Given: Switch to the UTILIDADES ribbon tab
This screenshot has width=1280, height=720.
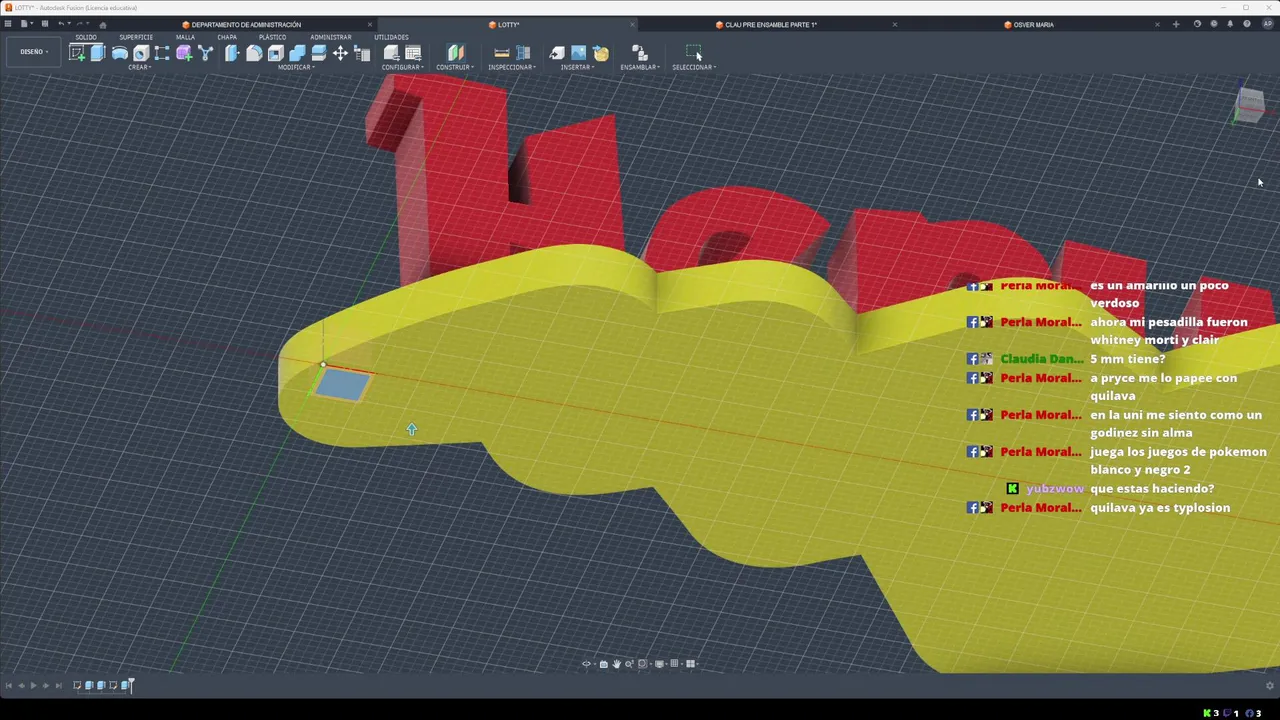Looking at the screenshot, I should (x=391, y=37).
